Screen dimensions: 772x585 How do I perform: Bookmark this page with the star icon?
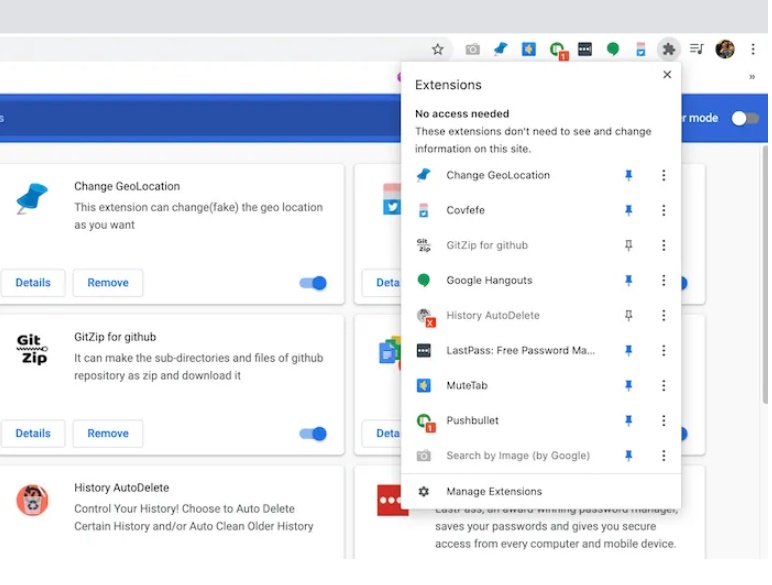click(437, 49)
